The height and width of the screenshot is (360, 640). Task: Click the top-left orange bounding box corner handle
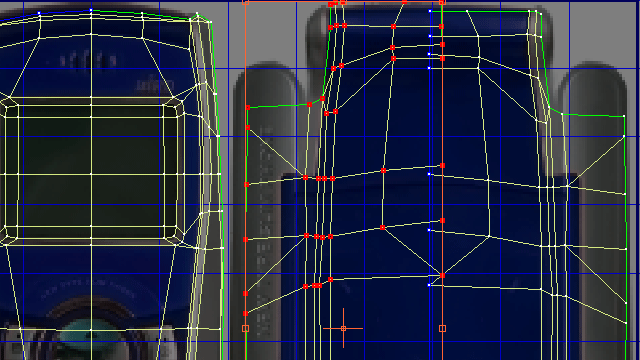[245, 2]
